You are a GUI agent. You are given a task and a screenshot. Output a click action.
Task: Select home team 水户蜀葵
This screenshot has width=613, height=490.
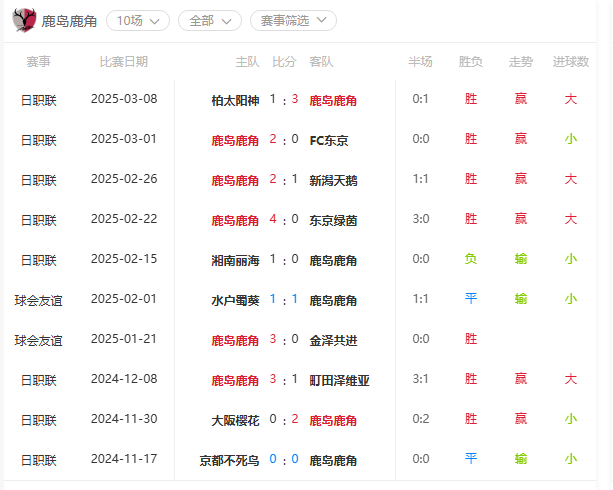235,300
